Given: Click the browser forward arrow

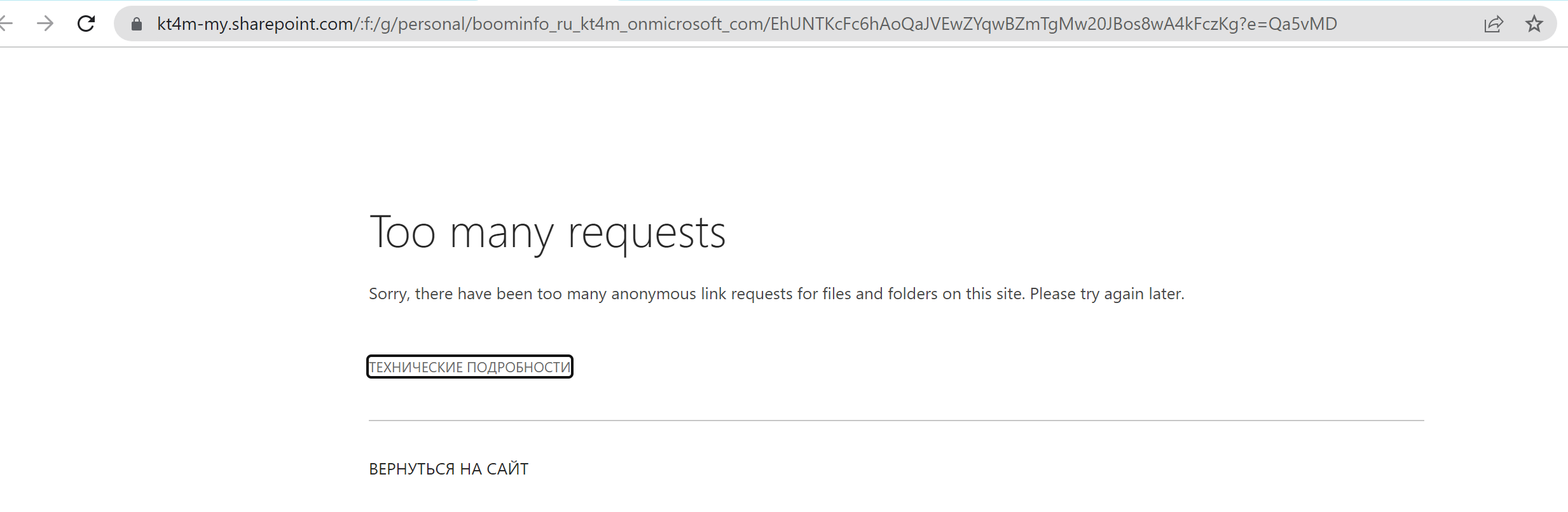Looking at the screenshot, I should [x=45, y=24].
